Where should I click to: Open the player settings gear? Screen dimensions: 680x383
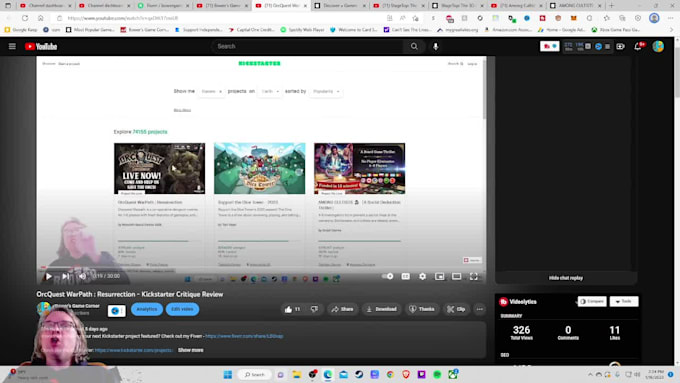[422, 276]
